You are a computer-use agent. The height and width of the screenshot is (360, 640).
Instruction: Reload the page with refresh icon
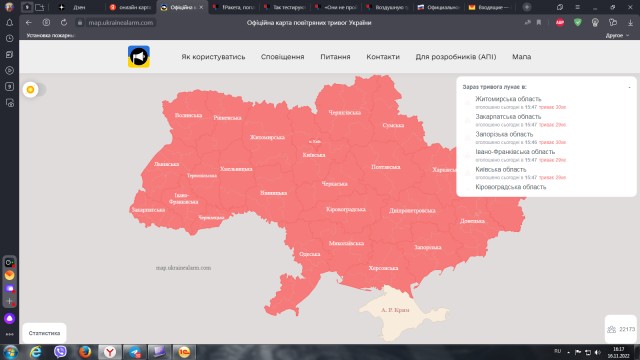pos(64,23)
